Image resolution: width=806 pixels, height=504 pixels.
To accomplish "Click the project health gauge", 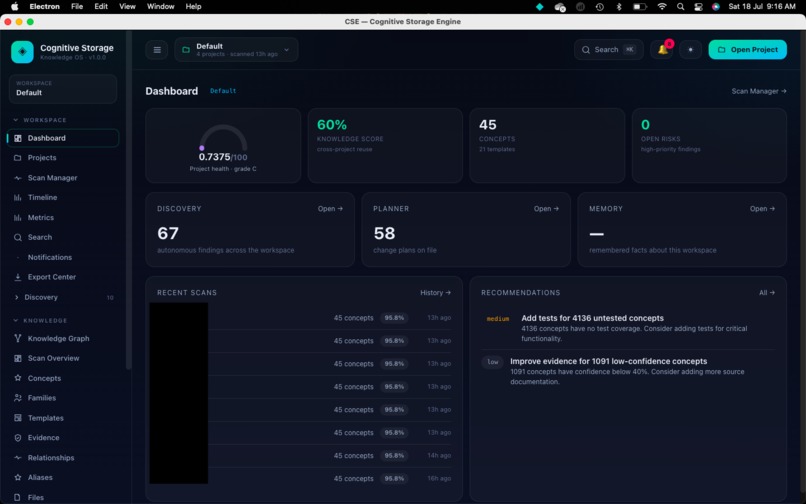I will tap(223, 139).
